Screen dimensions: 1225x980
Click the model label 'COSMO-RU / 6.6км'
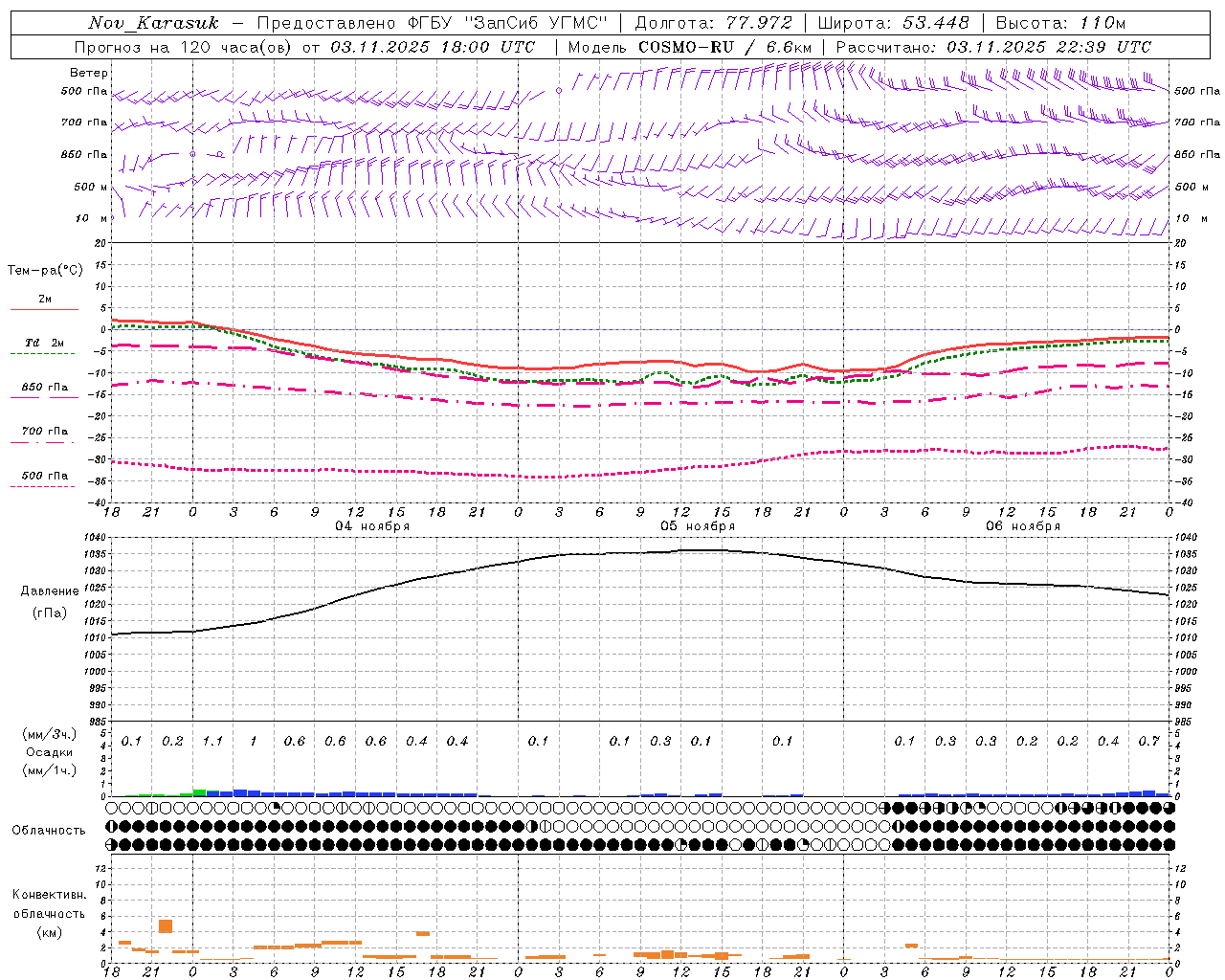[724, 47]
